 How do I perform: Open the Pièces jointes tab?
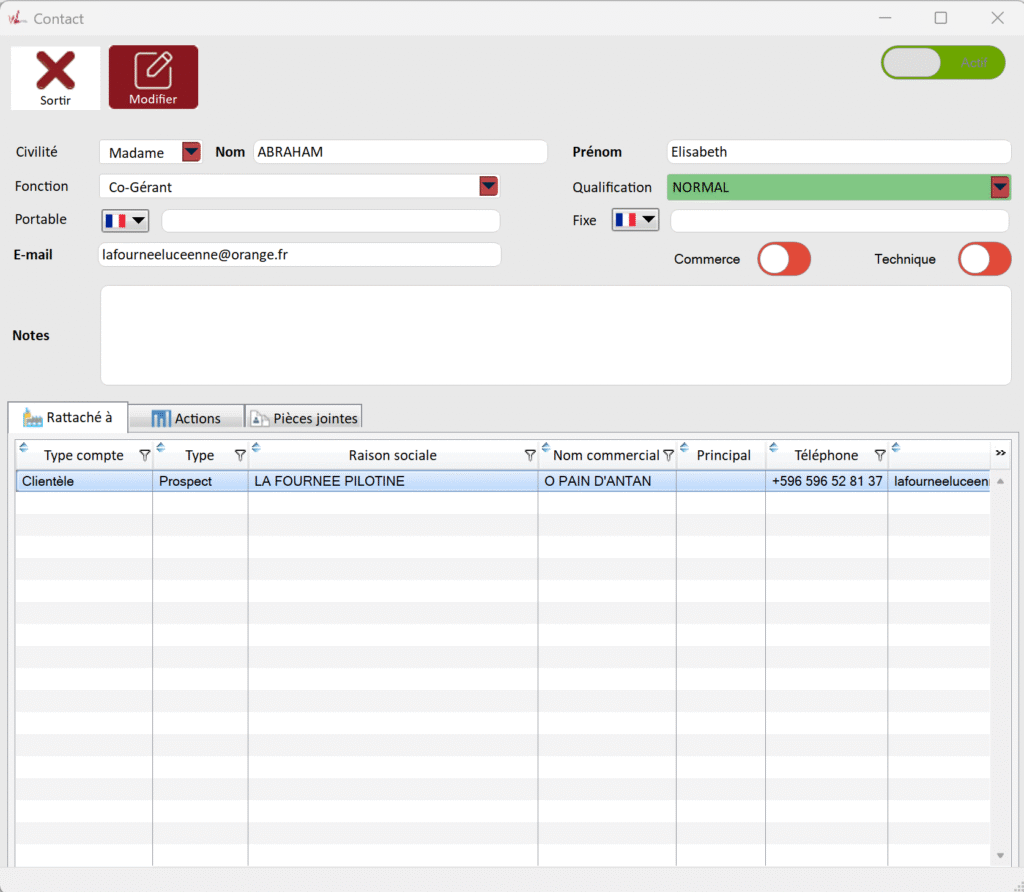[303, 418]
